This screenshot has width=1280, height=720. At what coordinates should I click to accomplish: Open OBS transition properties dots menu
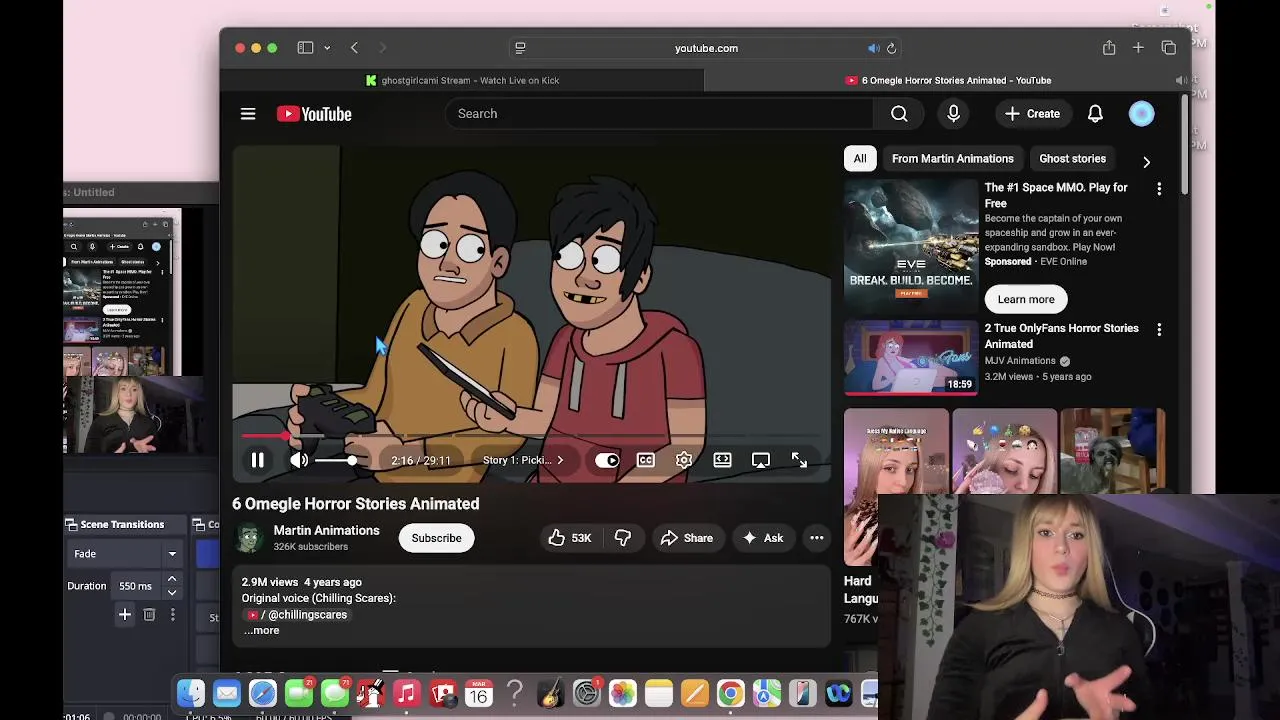(172, 615)
